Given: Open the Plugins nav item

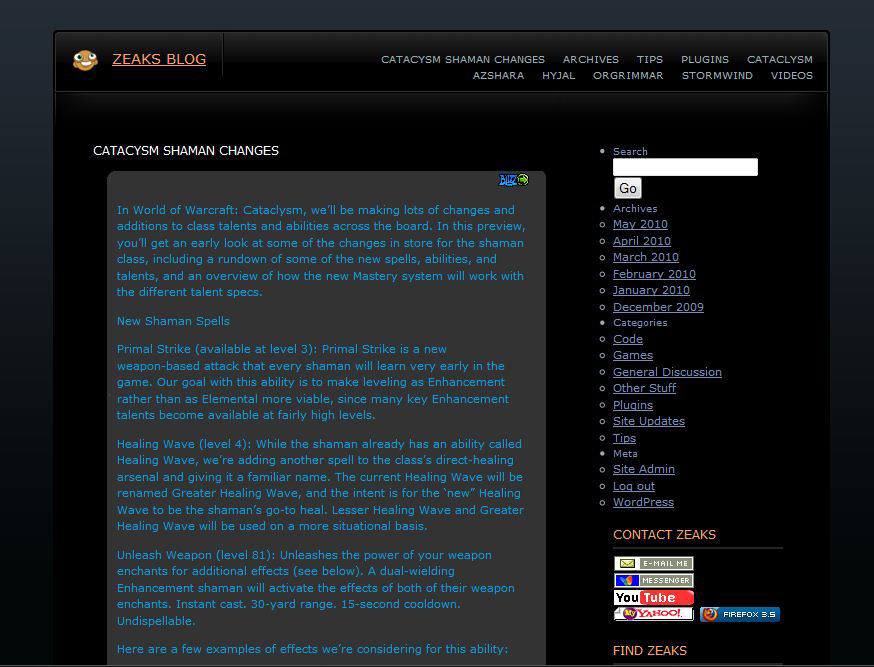Looking at the screenshot, I should point(705,60).
